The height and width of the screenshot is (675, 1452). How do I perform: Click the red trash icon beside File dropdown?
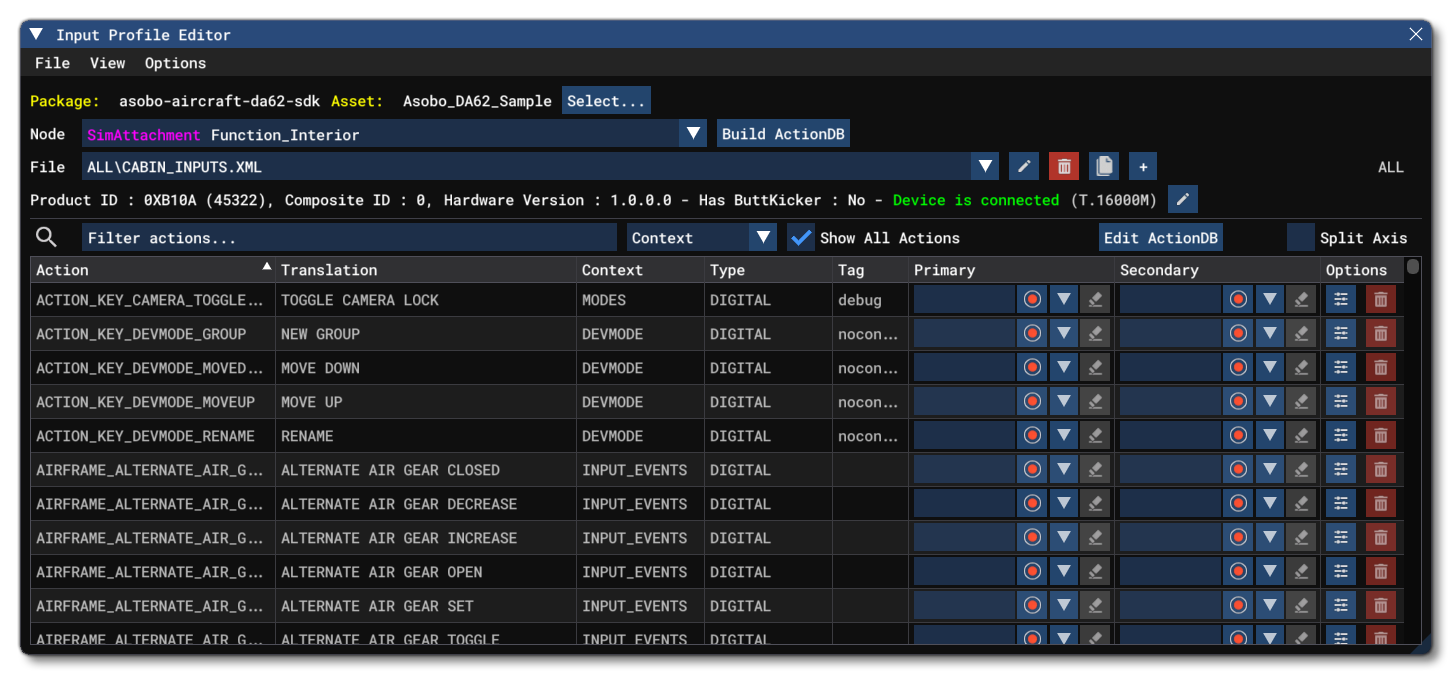1064,167
